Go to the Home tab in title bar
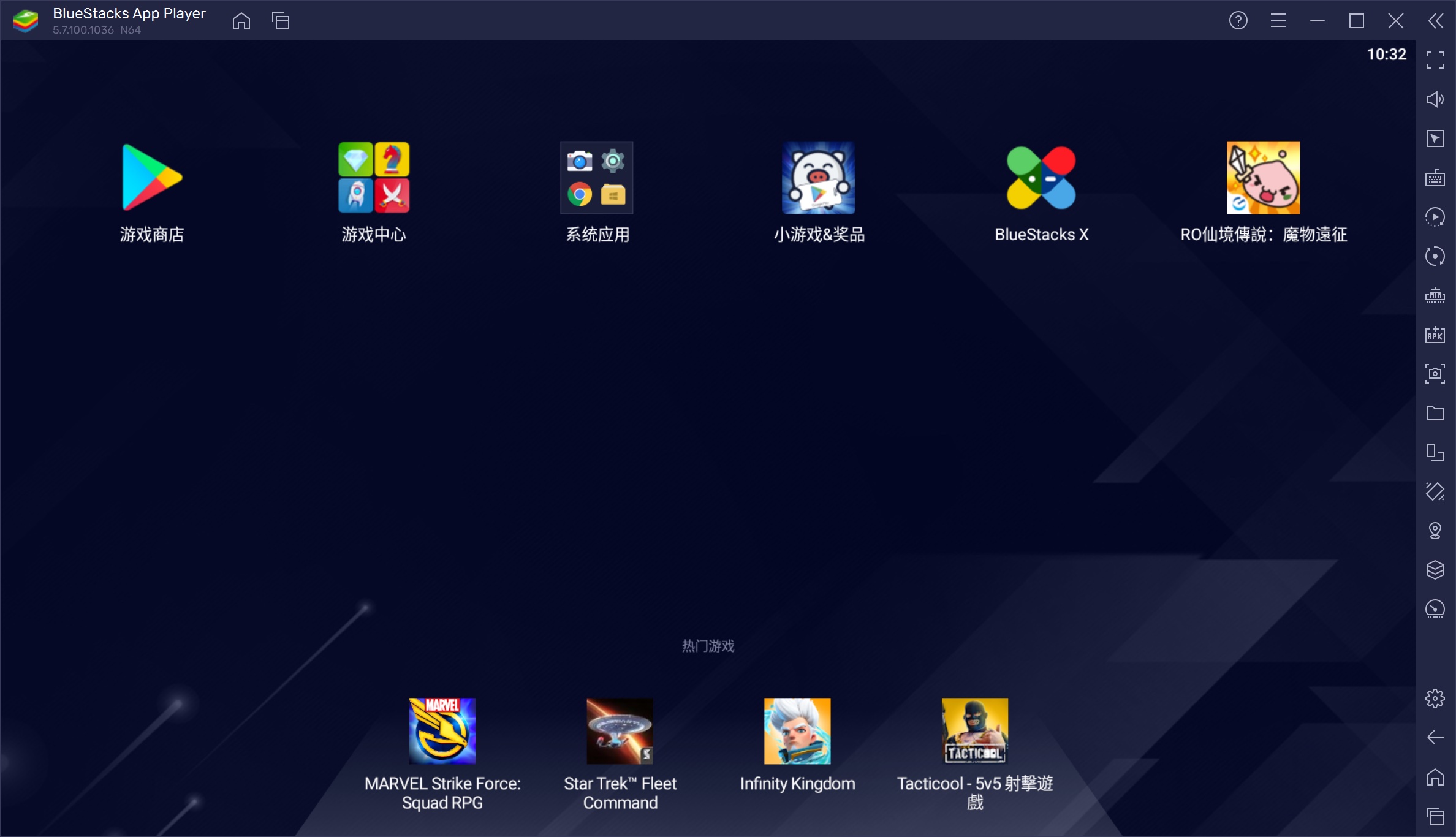Image resolution: width=1456 pixels, height=837 pixels. 241,21
